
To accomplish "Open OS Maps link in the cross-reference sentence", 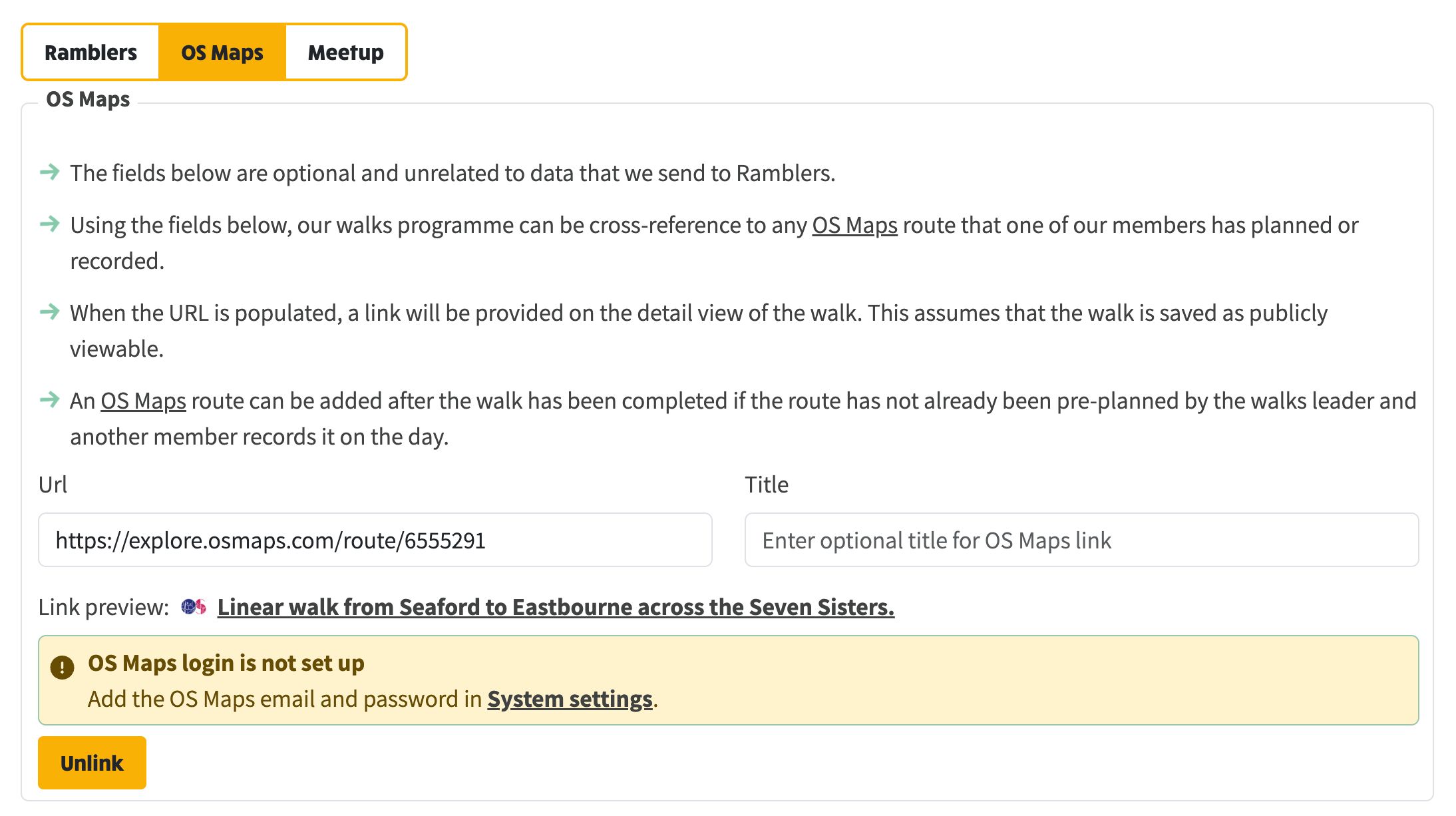I will point(854,226).
